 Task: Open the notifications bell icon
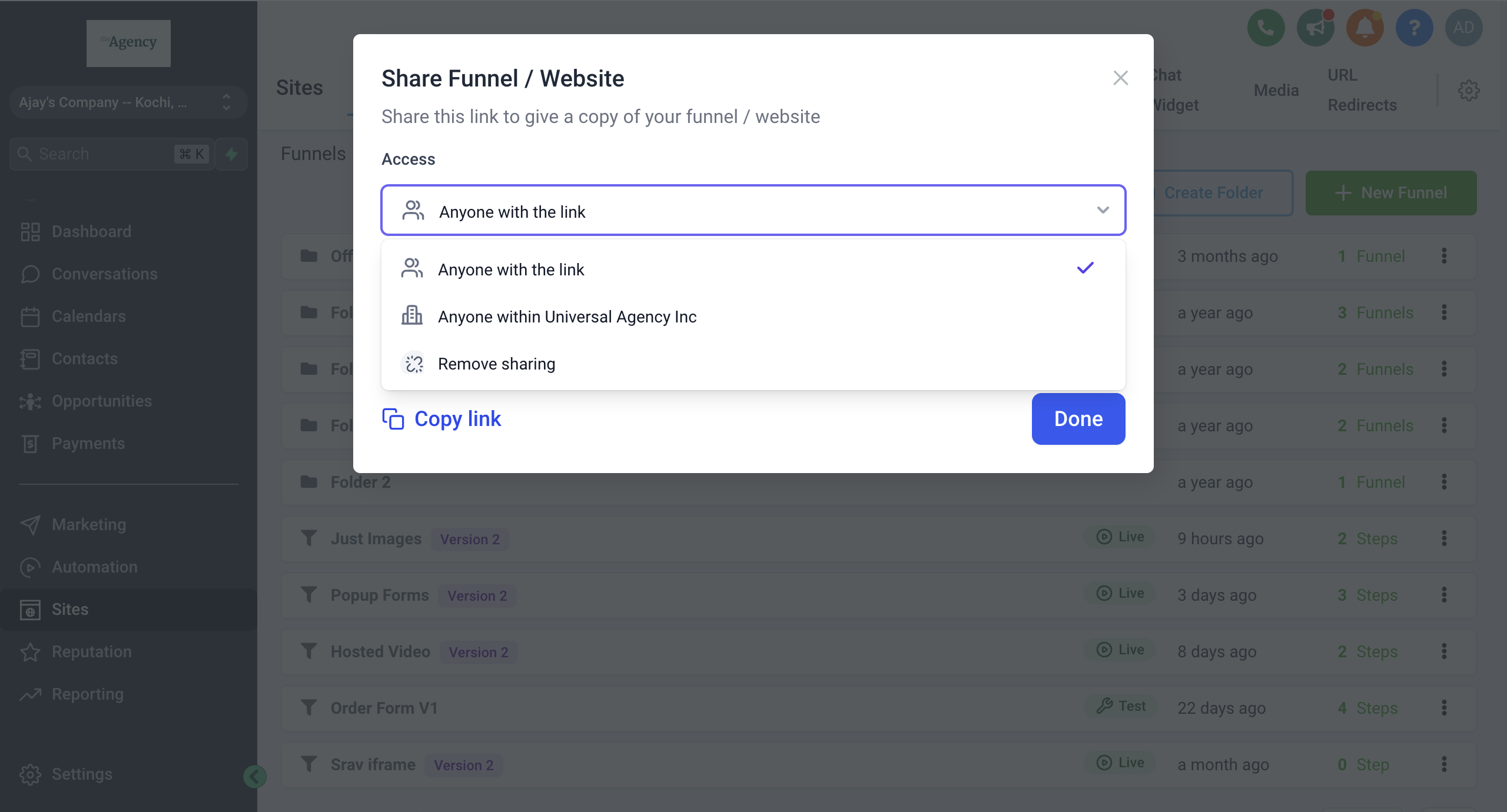point(1365,28)
